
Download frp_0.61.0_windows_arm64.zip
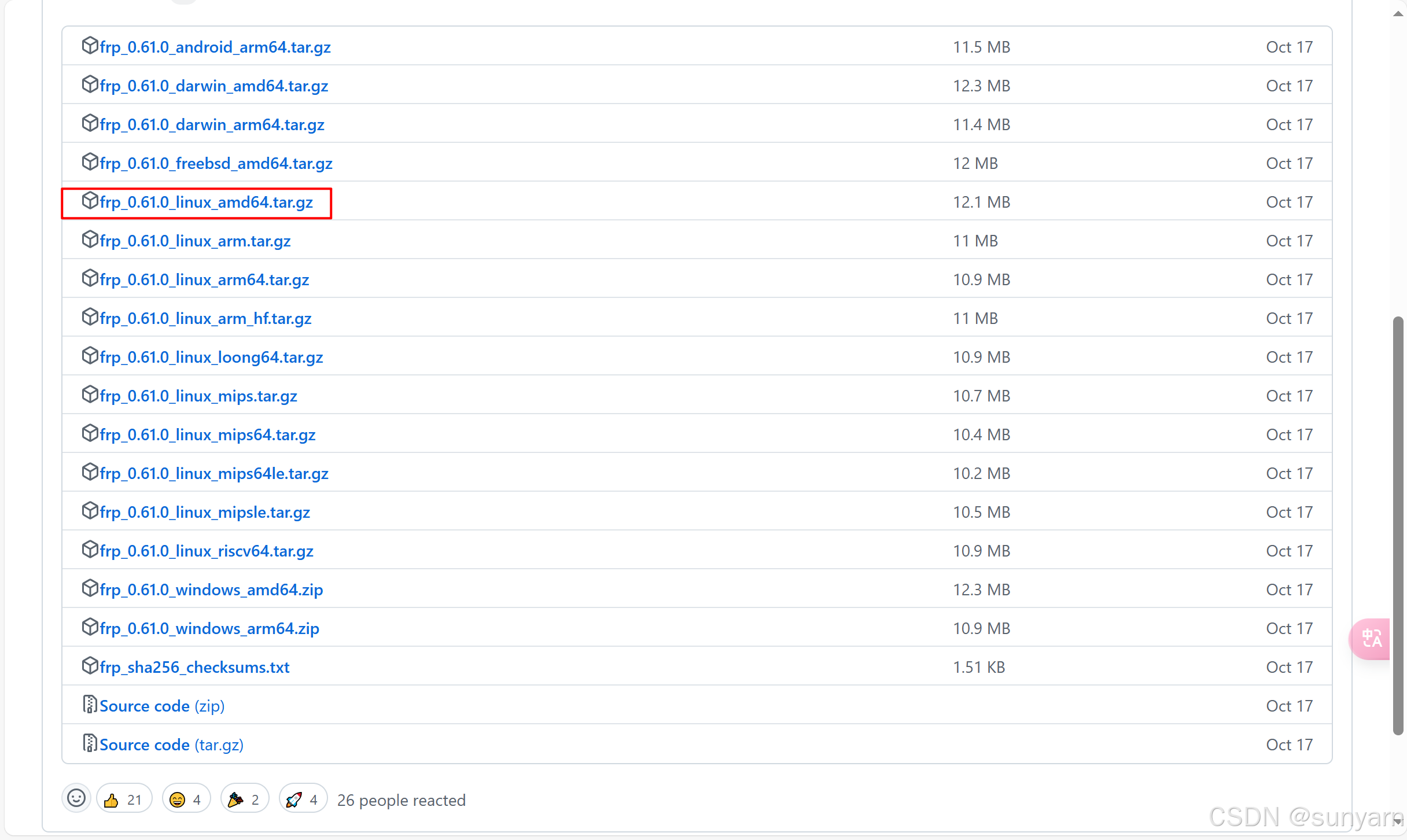[x=209, y=629]
